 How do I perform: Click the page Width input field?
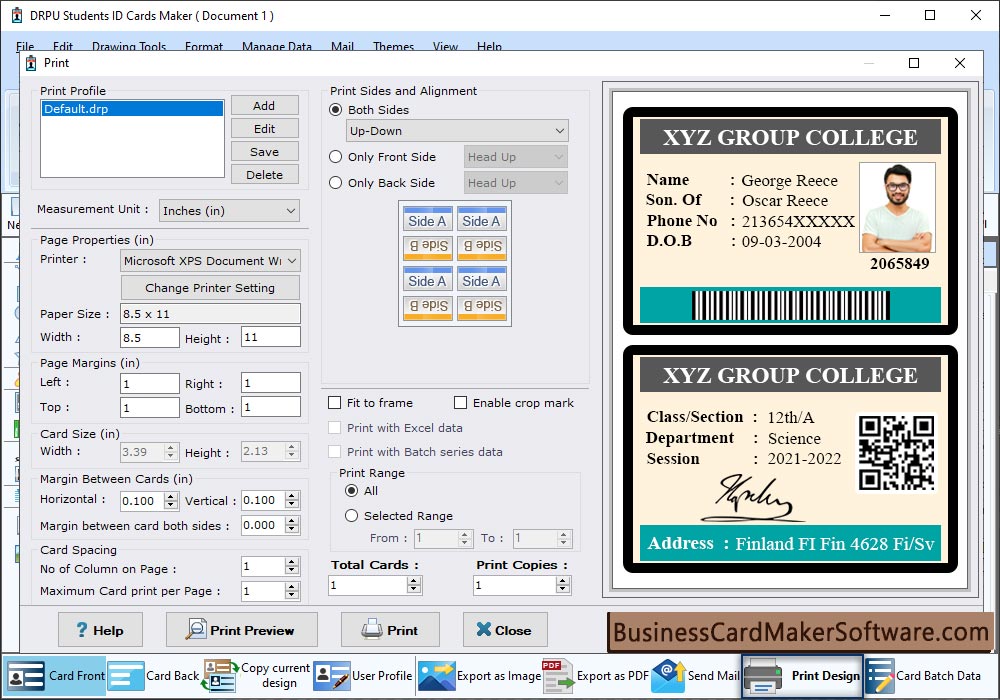(150, 338)
